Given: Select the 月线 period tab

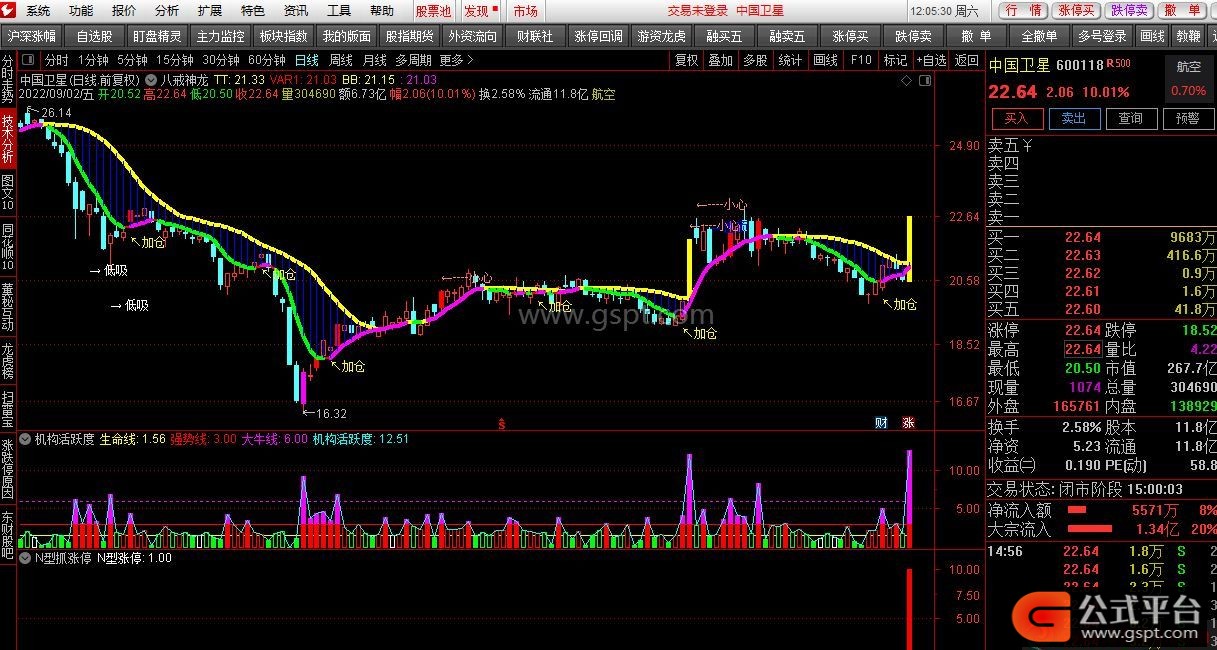Looking at the screenshot, I should tap(374, 60).
